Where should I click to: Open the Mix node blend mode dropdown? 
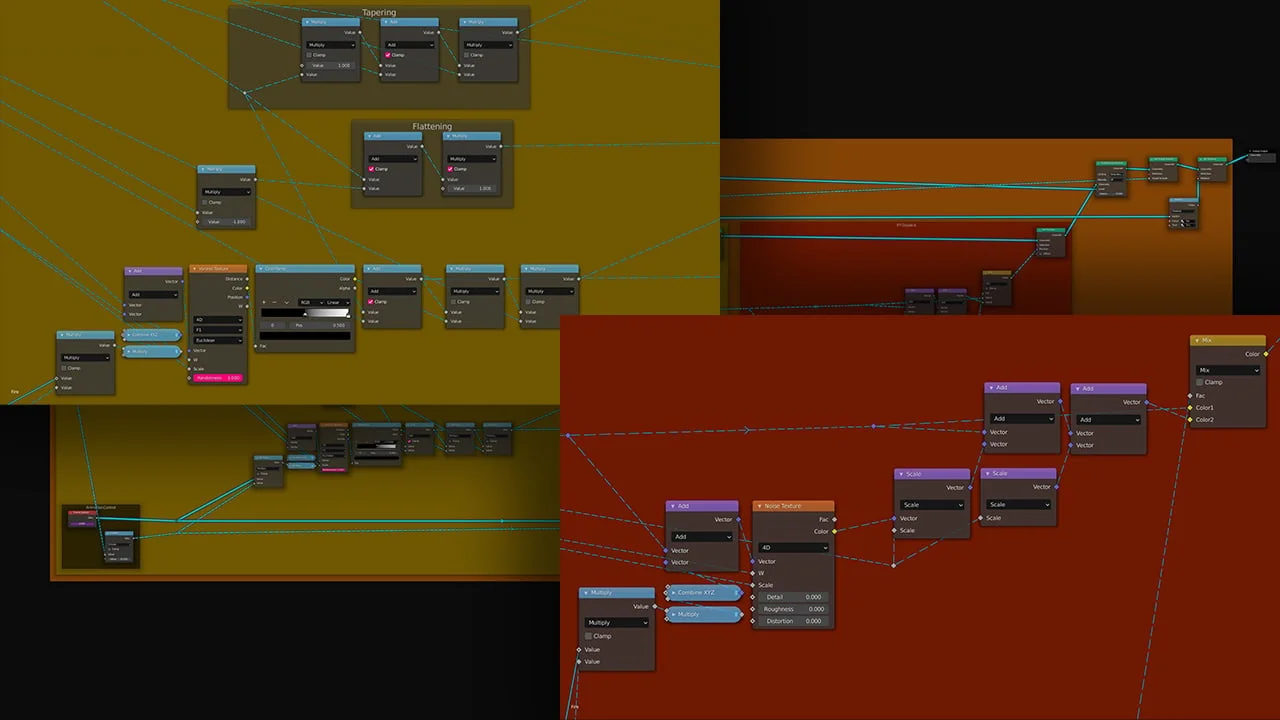click(x=1229, y=370)
